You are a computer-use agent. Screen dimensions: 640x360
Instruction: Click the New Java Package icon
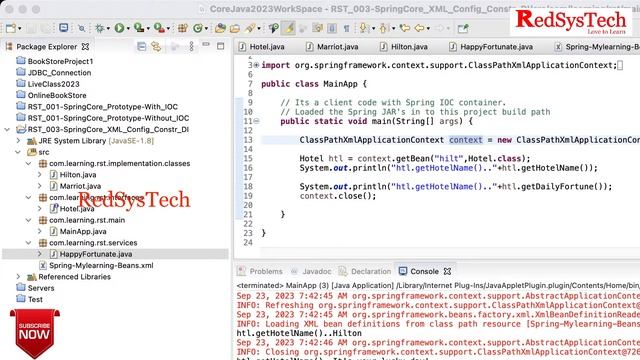pos(182,28)
